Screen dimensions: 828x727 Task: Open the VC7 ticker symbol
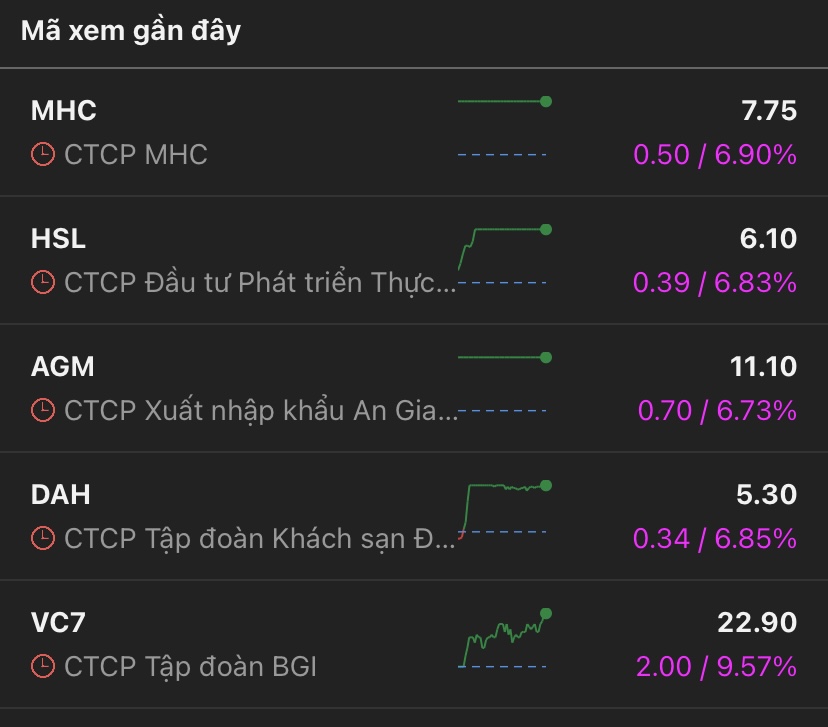tap(59, 622)
